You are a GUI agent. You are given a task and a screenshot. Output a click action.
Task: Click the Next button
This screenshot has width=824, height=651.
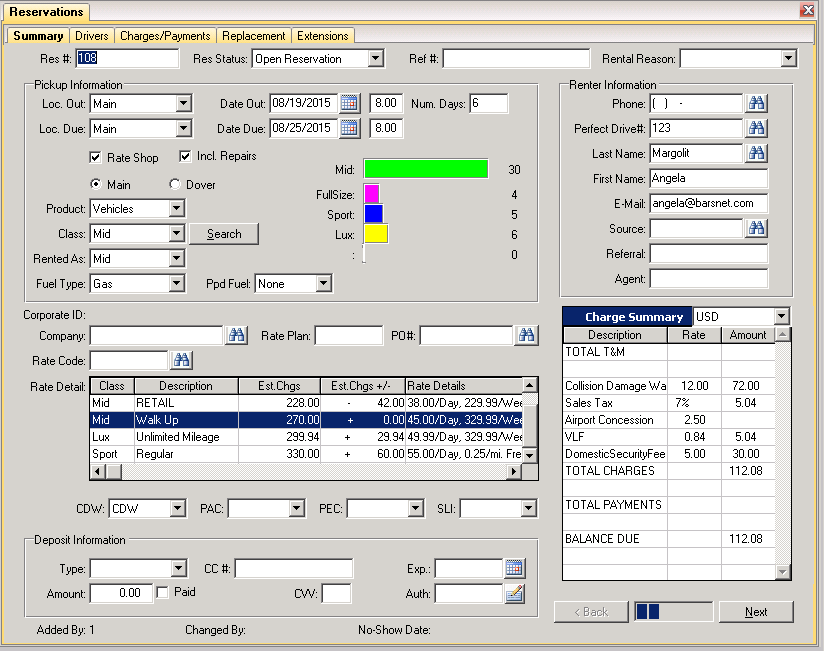click(756, 612)
